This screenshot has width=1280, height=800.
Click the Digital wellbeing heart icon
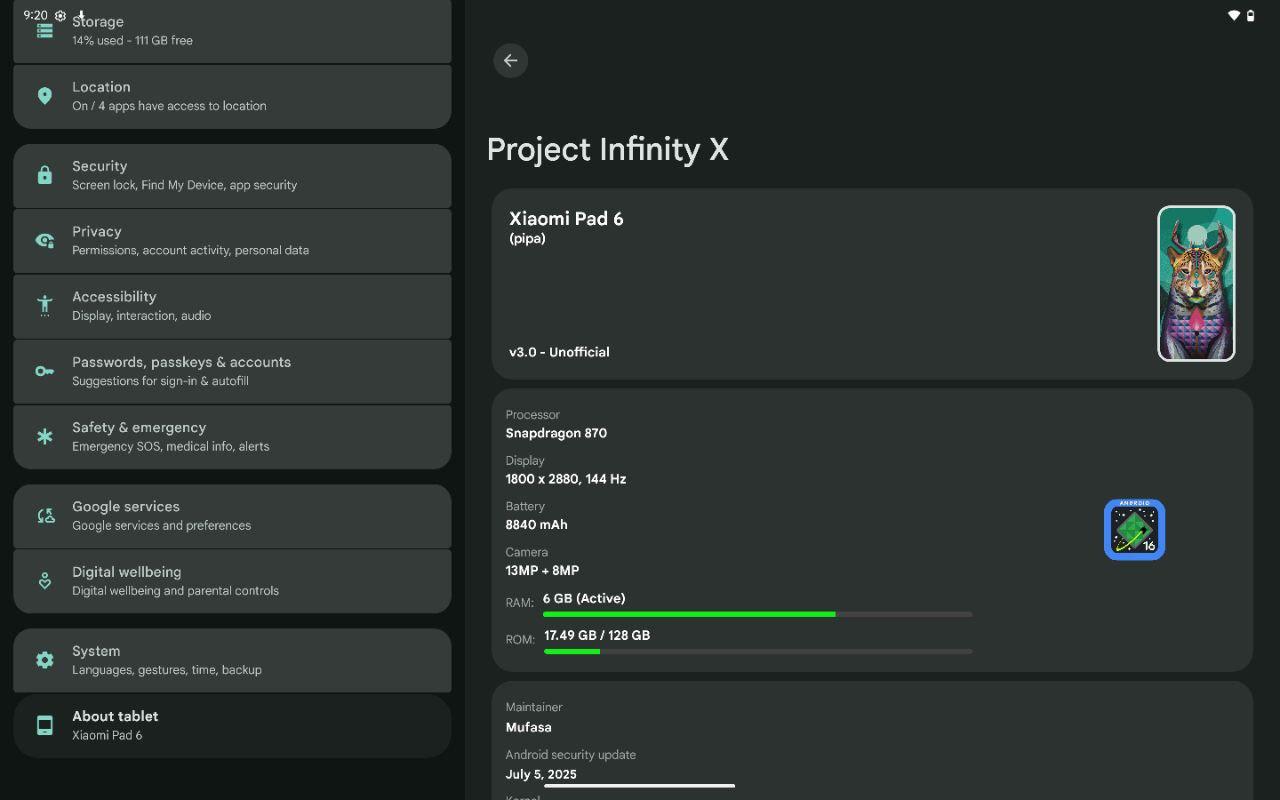44,581
